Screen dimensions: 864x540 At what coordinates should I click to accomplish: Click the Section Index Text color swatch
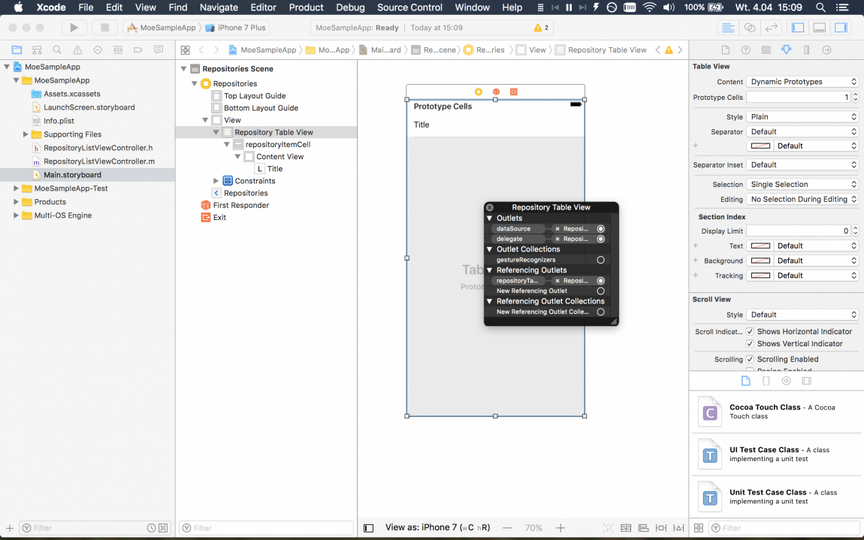(x=760, y=246)
